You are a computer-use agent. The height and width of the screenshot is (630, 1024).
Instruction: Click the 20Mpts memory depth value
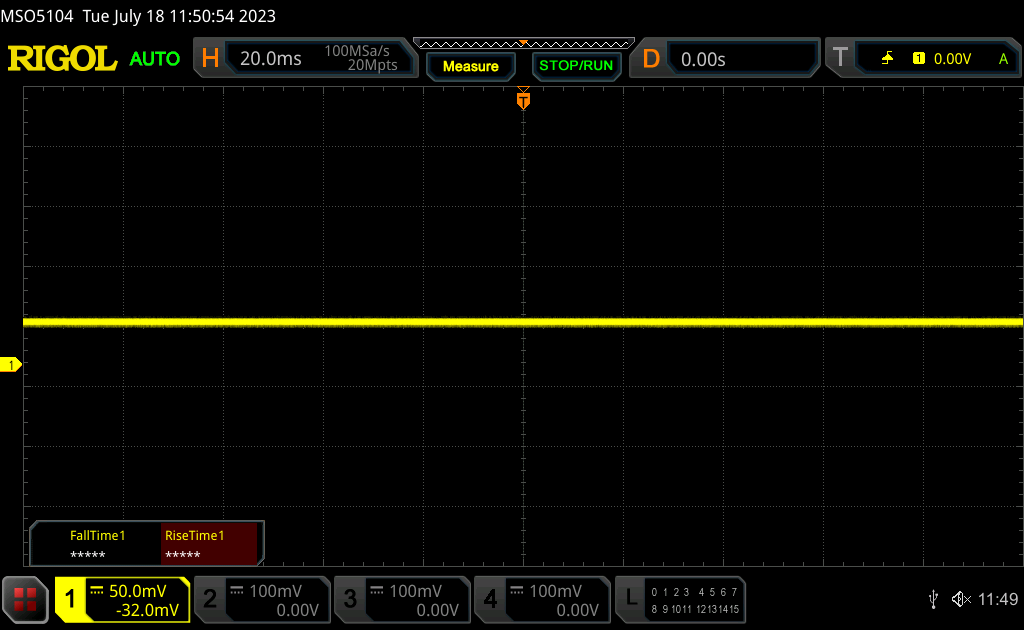[x=372, y=65]
